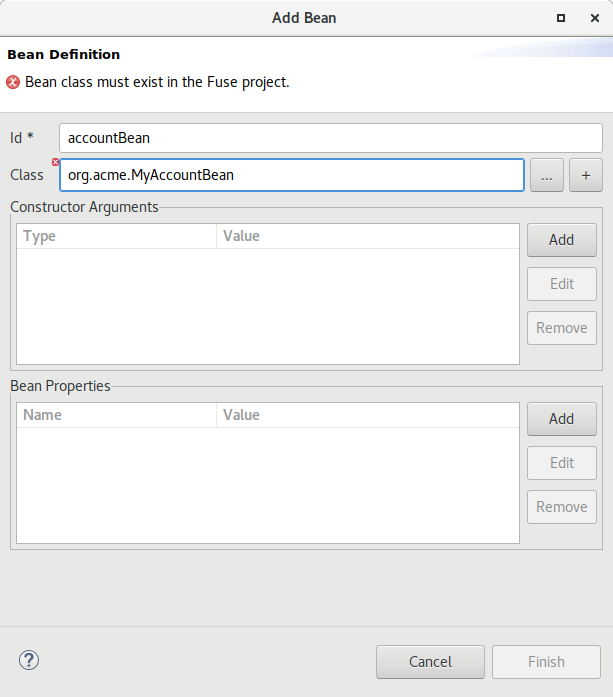Open the help question mark icon
Image resolution: width=613 pixels, height=697 pixels.
click(x=28, y=660)
